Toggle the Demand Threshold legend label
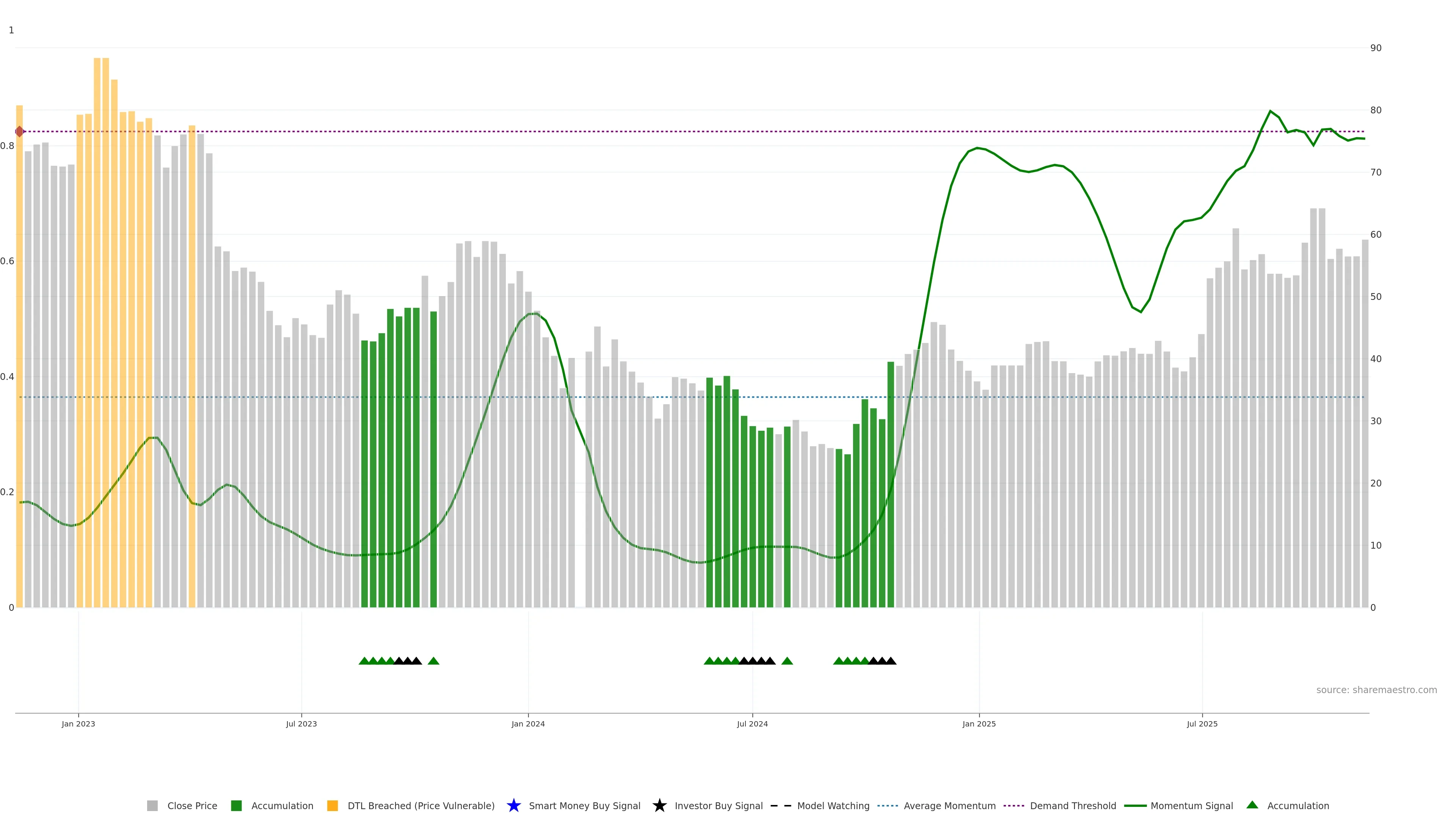Screen dimensions: 1456x819 point(1073,805)
